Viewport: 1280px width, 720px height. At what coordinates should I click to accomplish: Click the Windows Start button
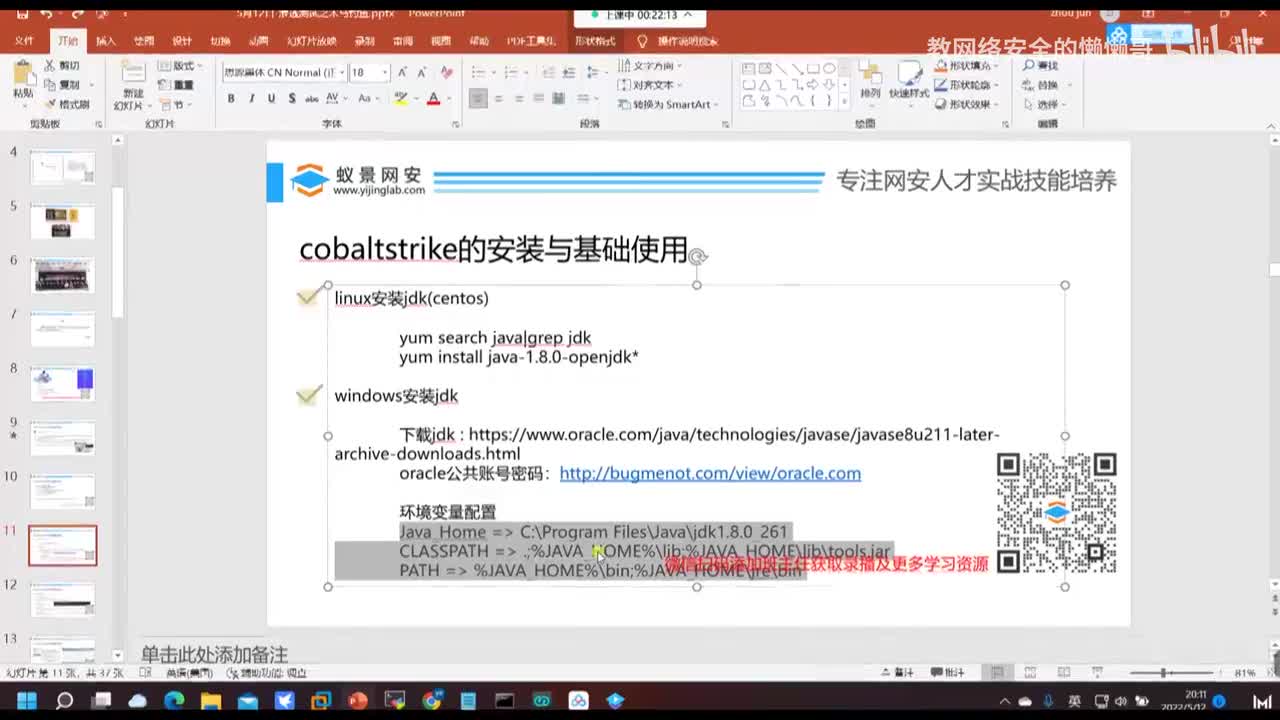tap(26, 701)
